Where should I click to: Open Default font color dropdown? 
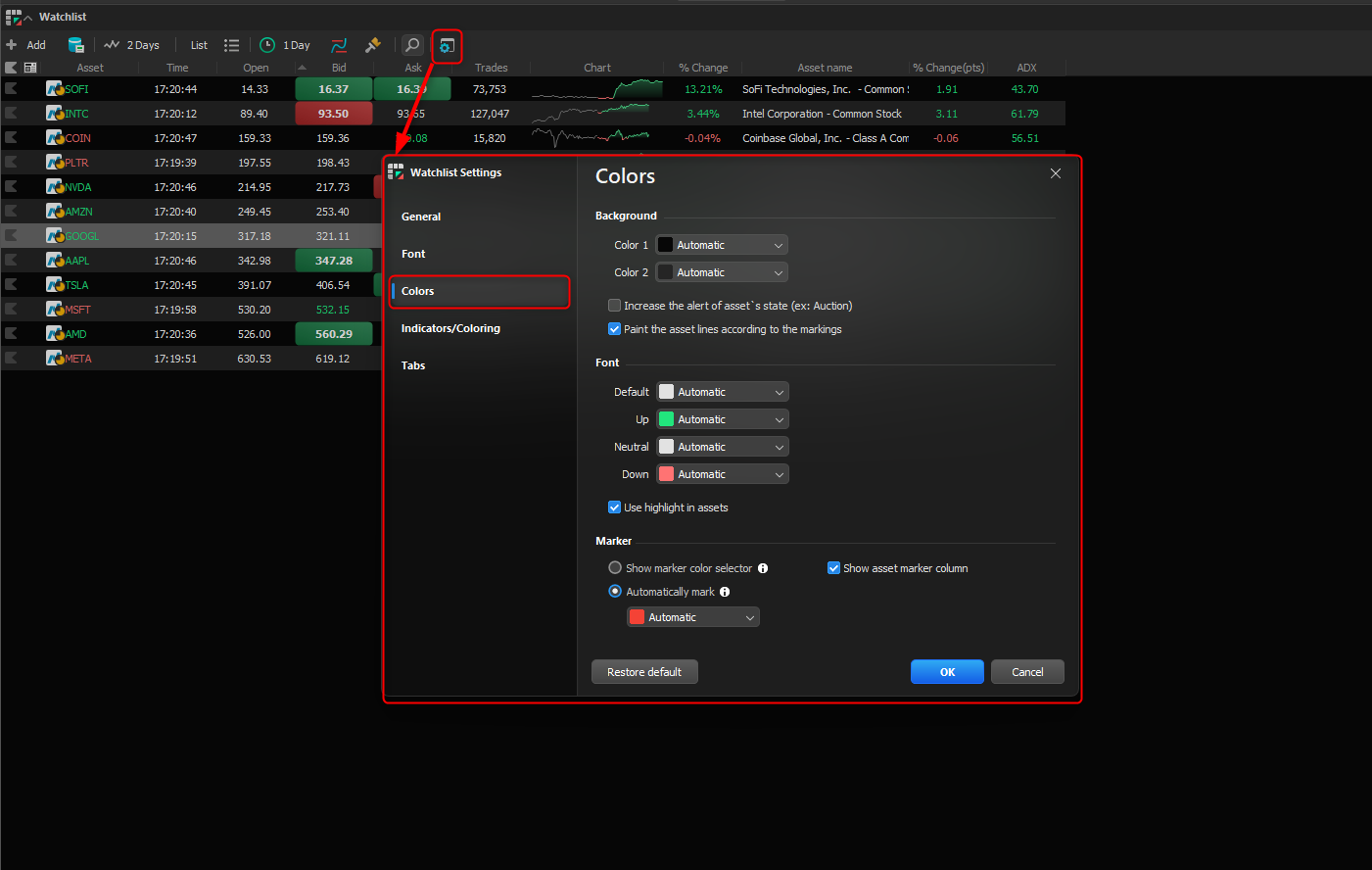[x=723, y=392]
